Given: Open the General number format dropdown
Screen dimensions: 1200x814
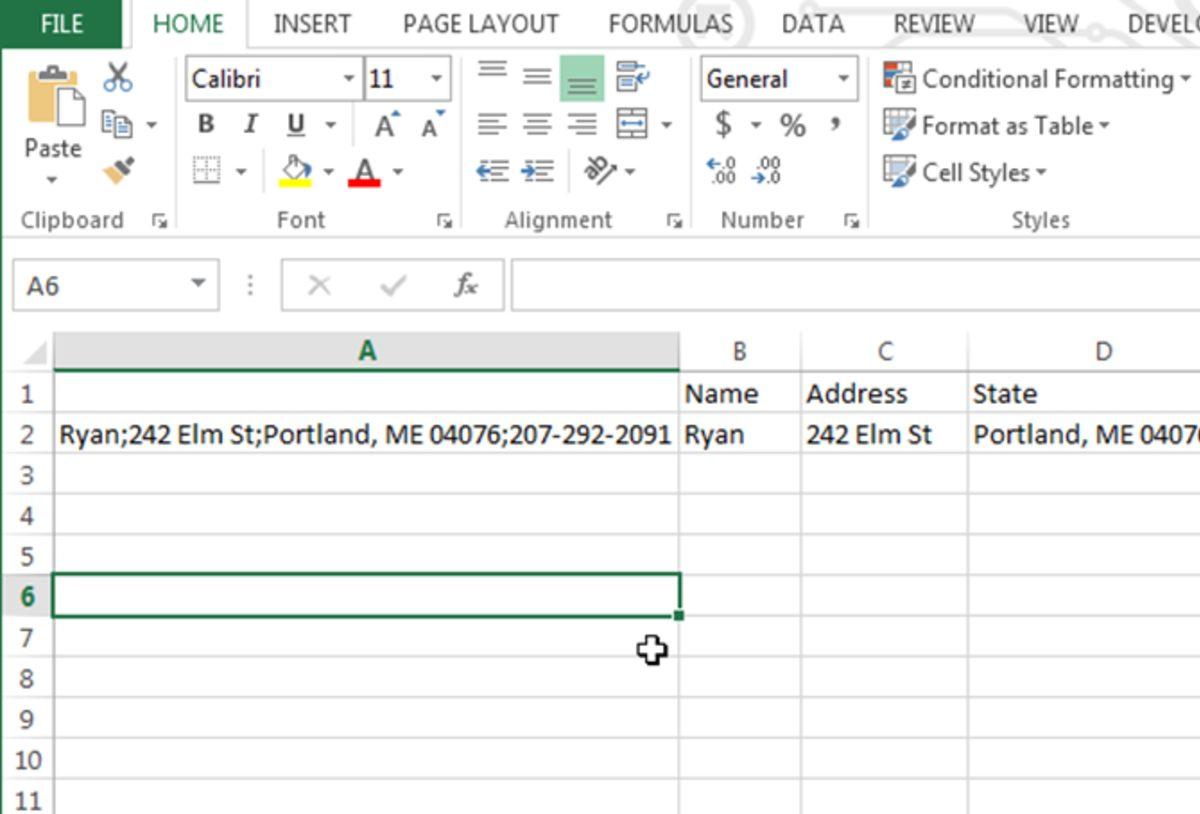Looking at the screenshot, I should tap(845, 79).
